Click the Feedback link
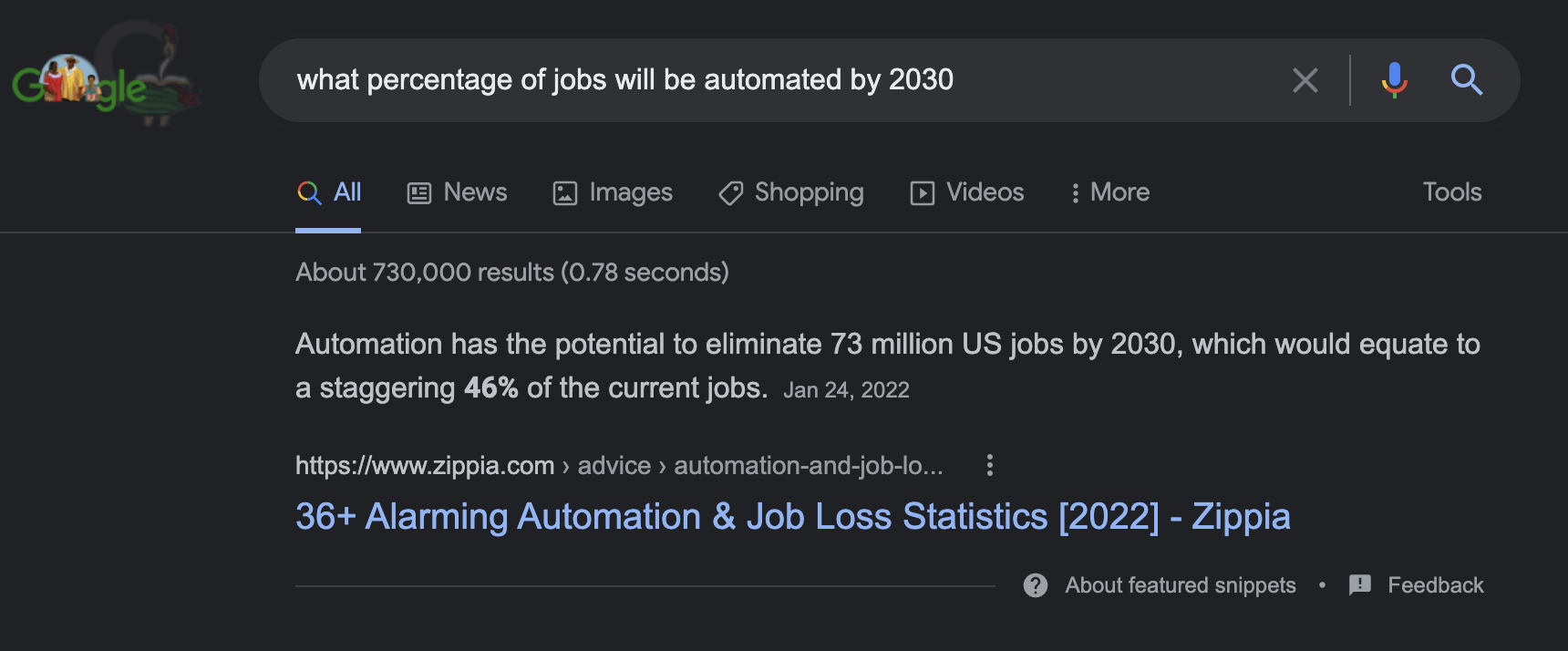The image size is (1568, 651). [1436, 585]
